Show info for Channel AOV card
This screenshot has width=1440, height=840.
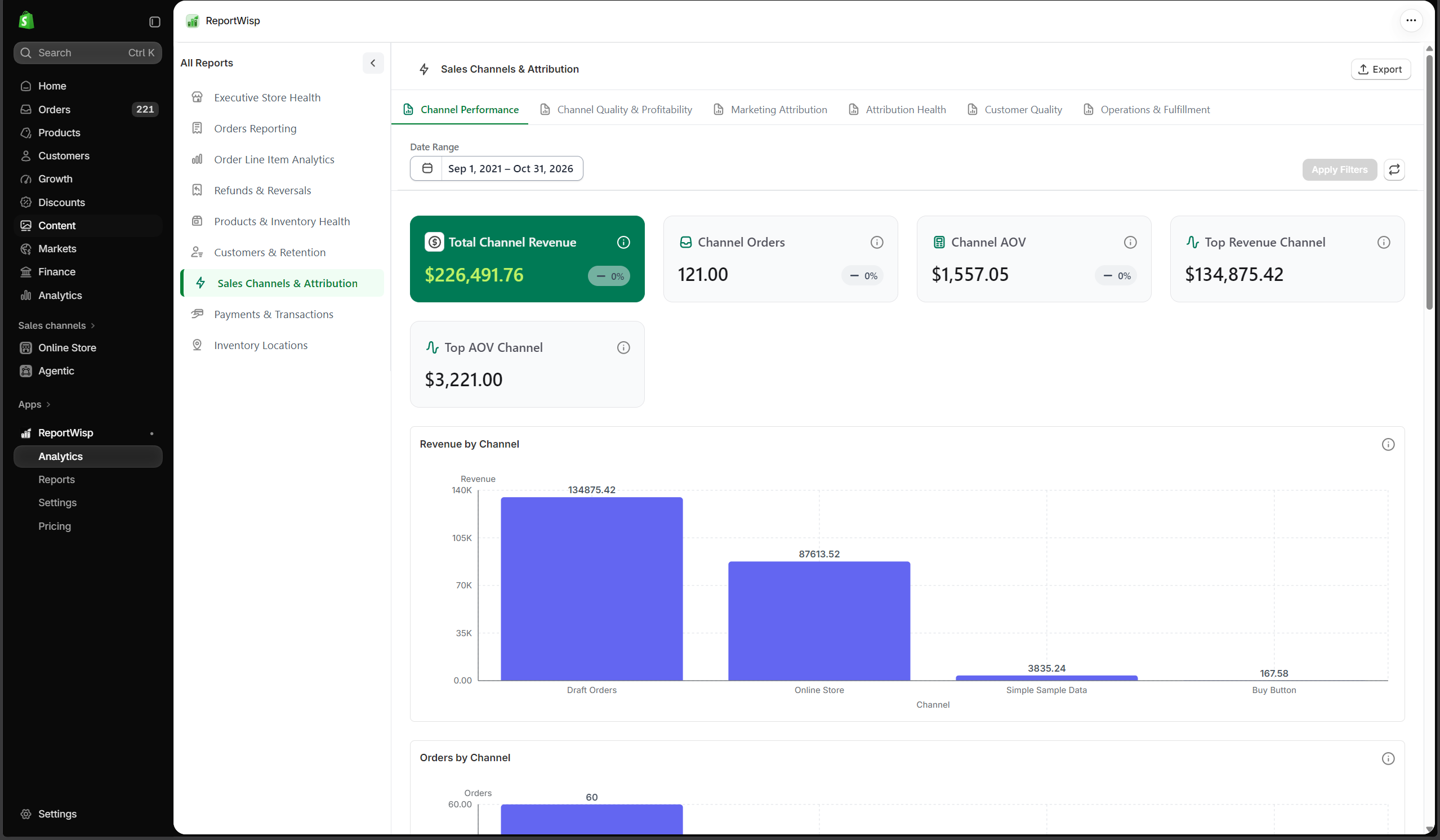tap(1130, 242)
